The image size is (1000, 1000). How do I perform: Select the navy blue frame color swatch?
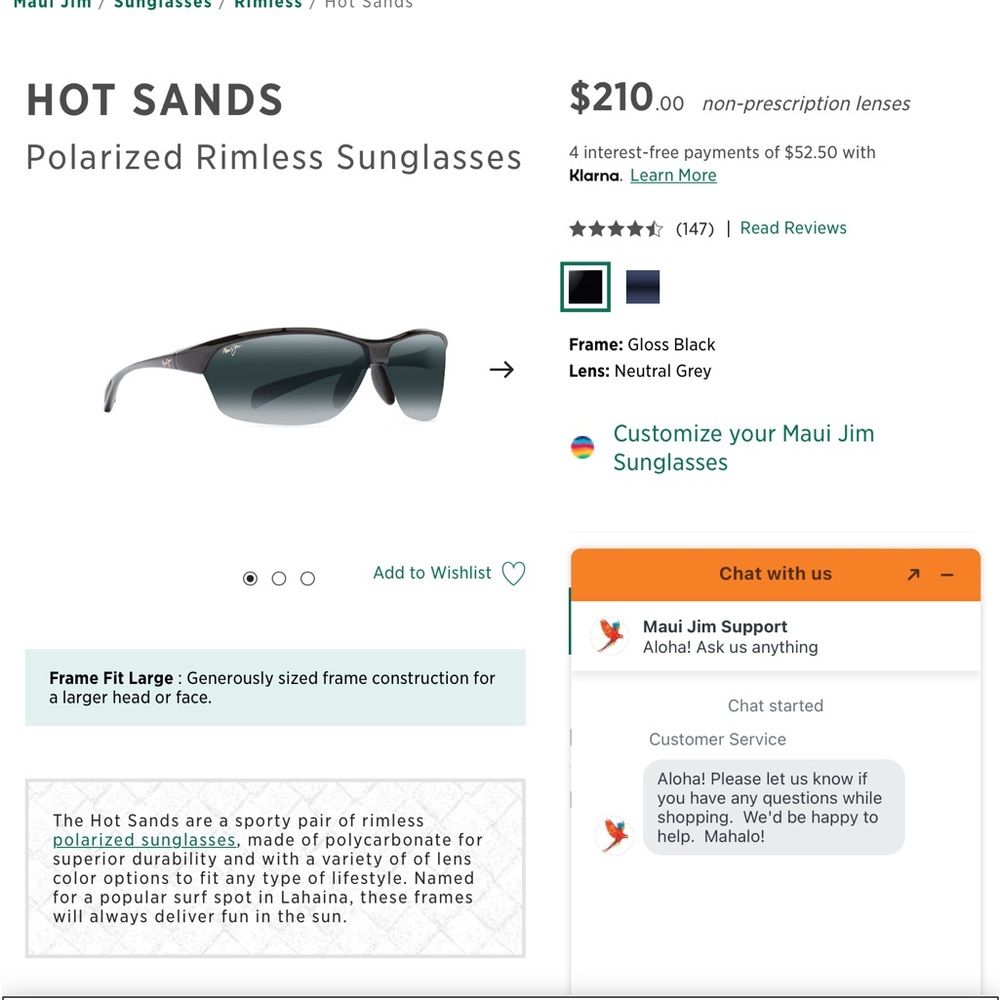[x=642, y=286]
